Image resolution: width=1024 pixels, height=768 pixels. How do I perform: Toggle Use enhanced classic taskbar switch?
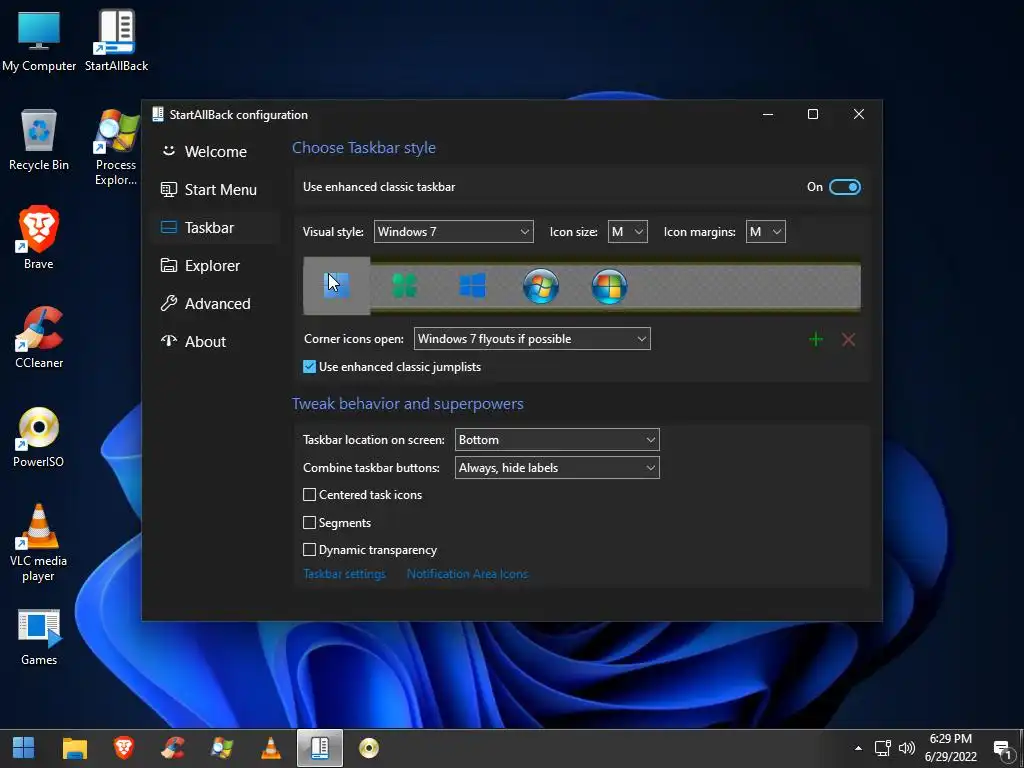(844, 187)
